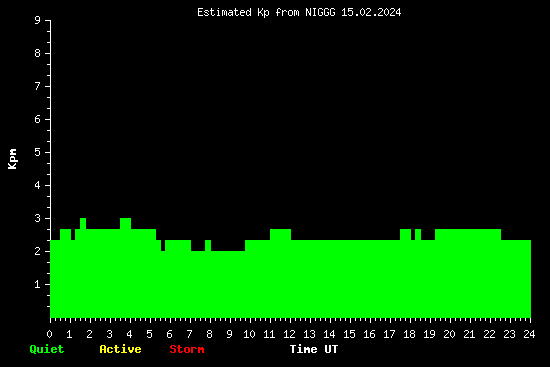
Task: Click the Kp value 1 on the y-axis
Action: [38, 284]
